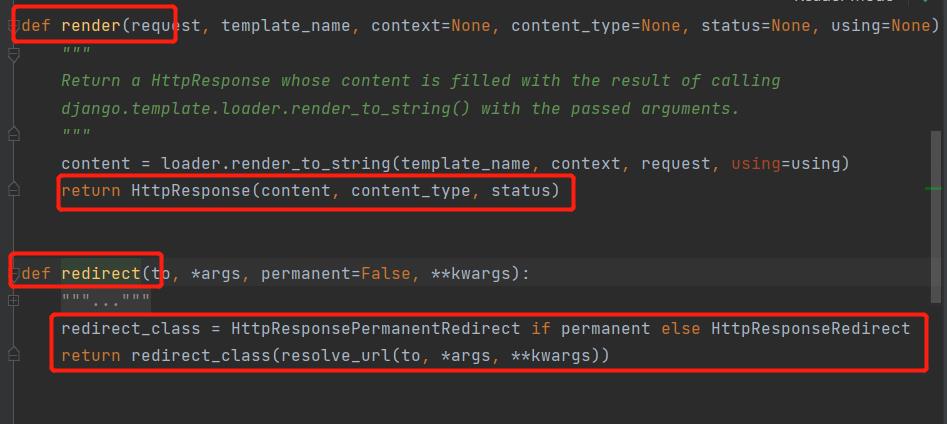Click the green stripe mark in scrollbar gutter

pyautogui.click(x=934, y=188)
